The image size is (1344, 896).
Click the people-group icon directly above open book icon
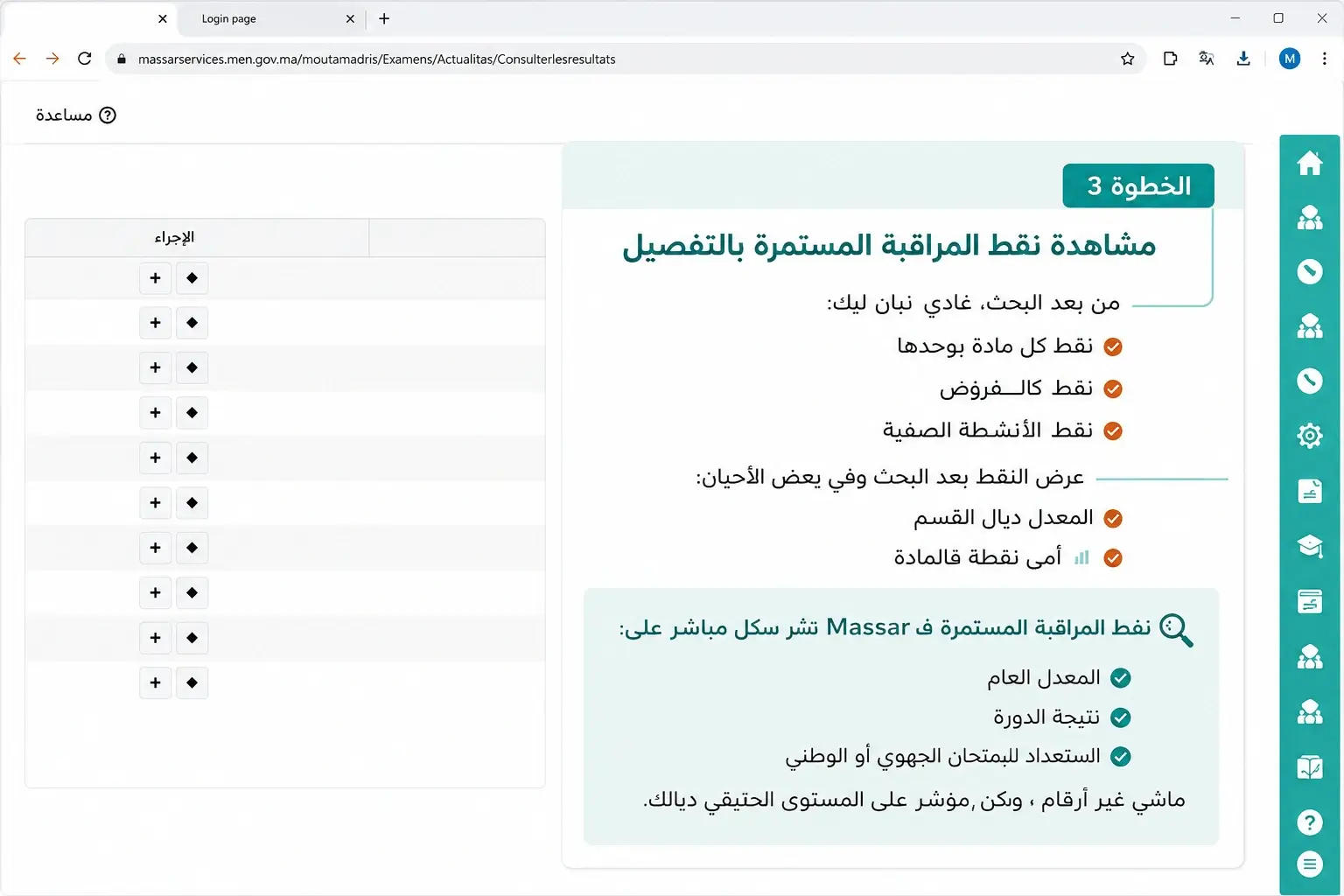[1309, 711]
